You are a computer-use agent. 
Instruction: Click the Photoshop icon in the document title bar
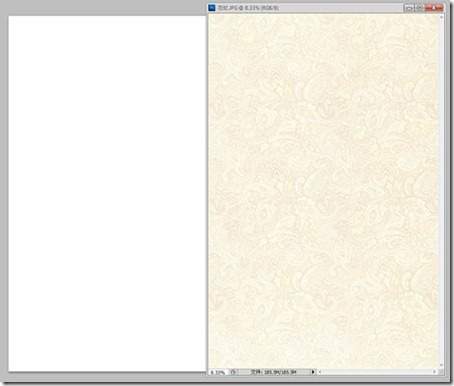click(x=212, y=7)
